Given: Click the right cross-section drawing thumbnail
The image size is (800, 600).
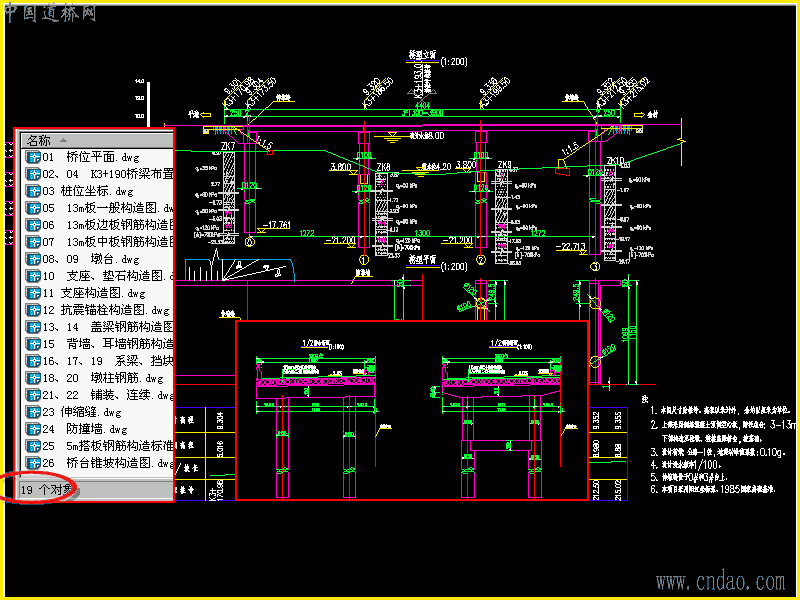Looking at the screenshot, I should [x=503, y=418].
